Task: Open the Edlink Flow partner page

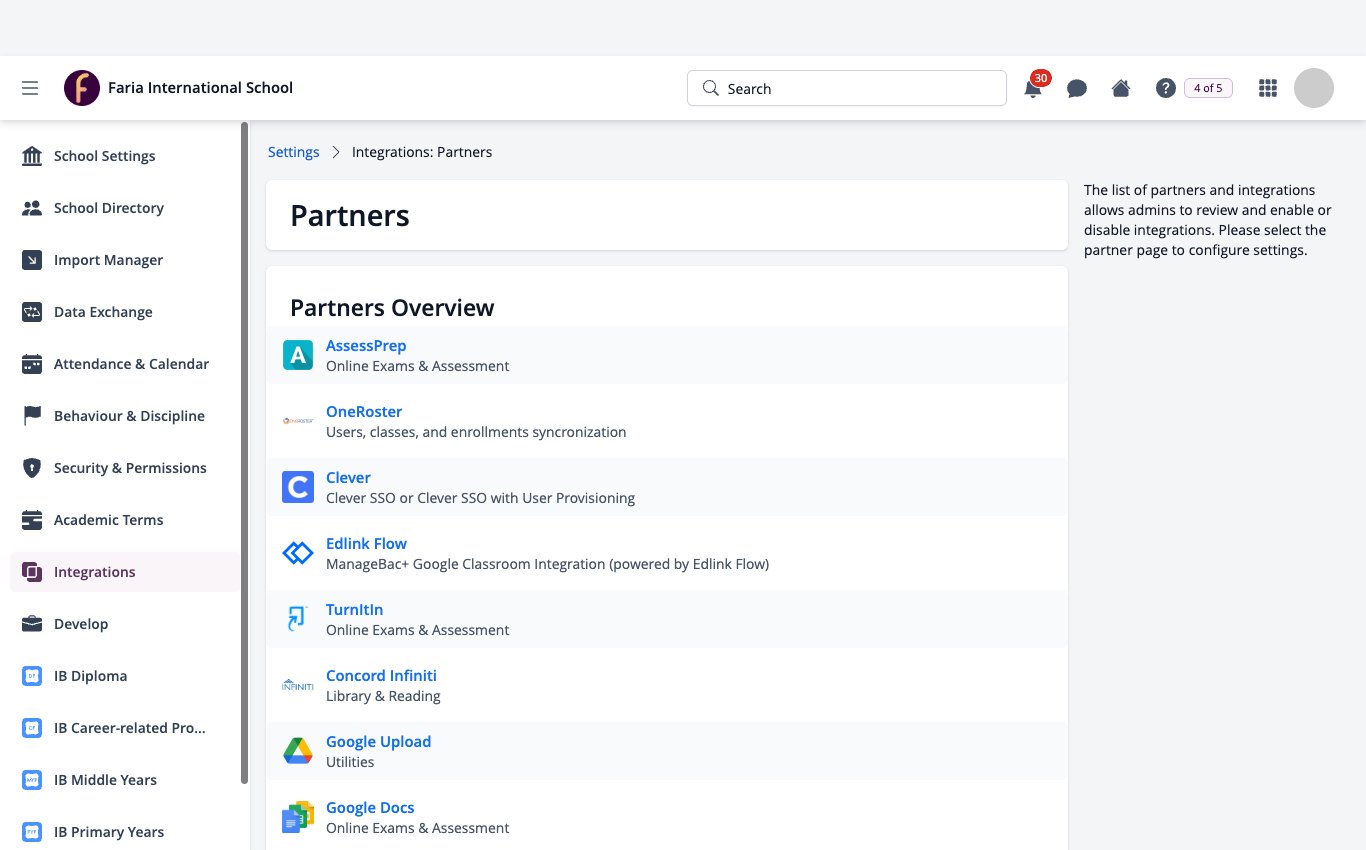Action: (366, 543)
